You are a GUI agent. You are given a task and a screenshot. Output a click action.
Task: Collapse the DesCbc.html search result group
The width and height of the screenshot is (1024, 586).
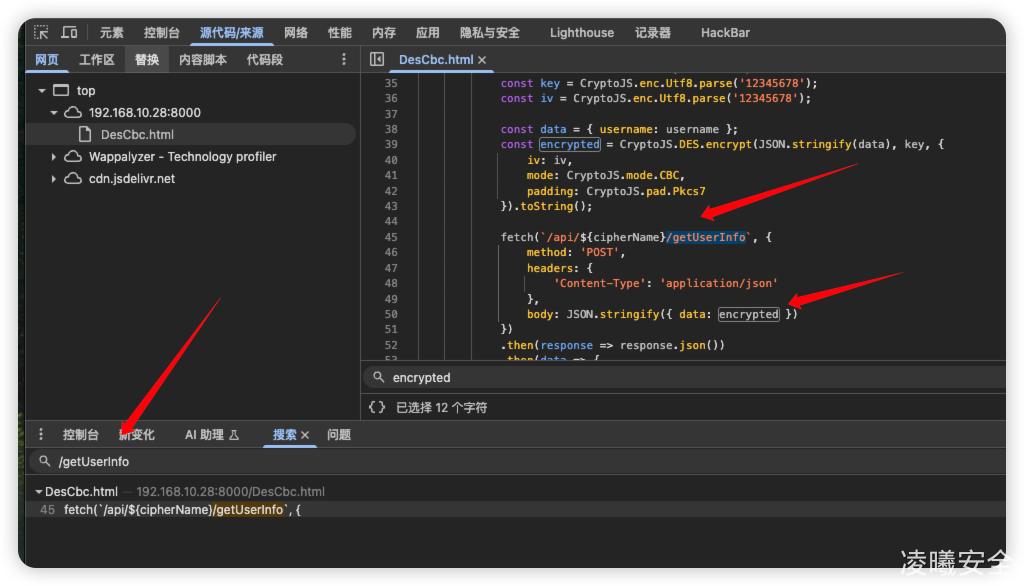pyautogui.click(x=38, y=492)
